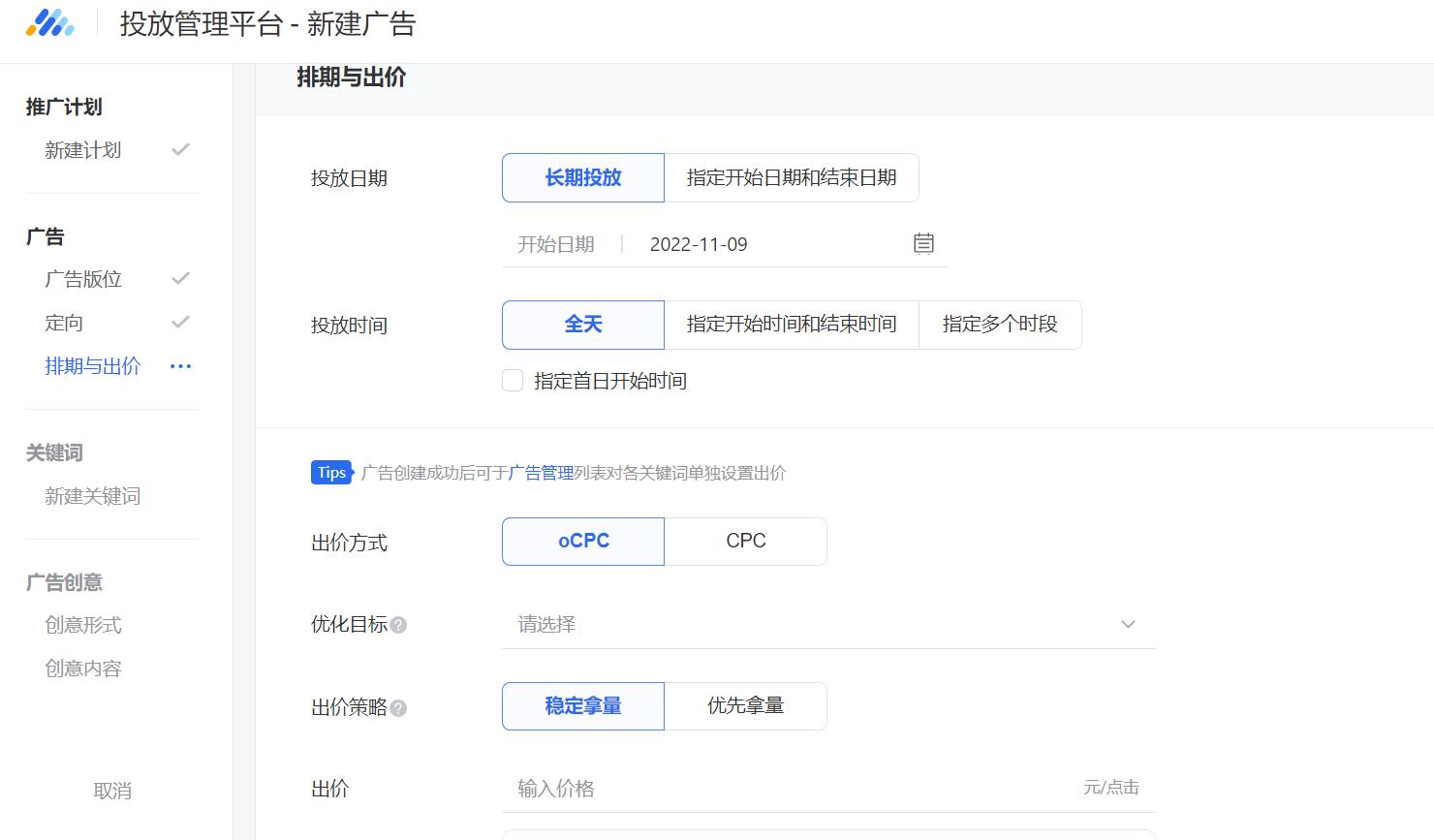Go to 新建关键词 in sidebar

click(x=93, y=496)
